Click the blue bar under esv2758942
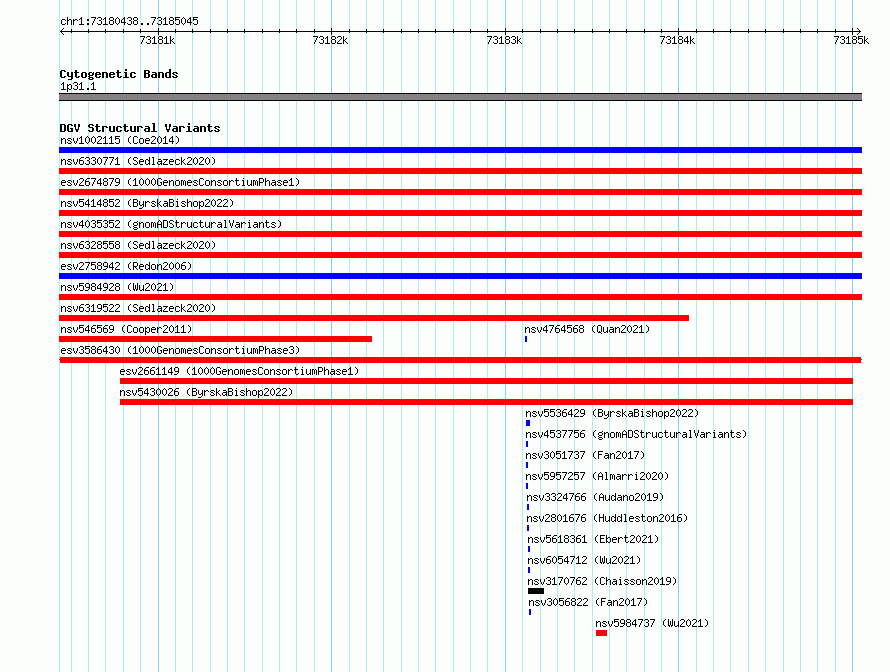The width and height of the screenshot is (890, 672). pos(460,276)
